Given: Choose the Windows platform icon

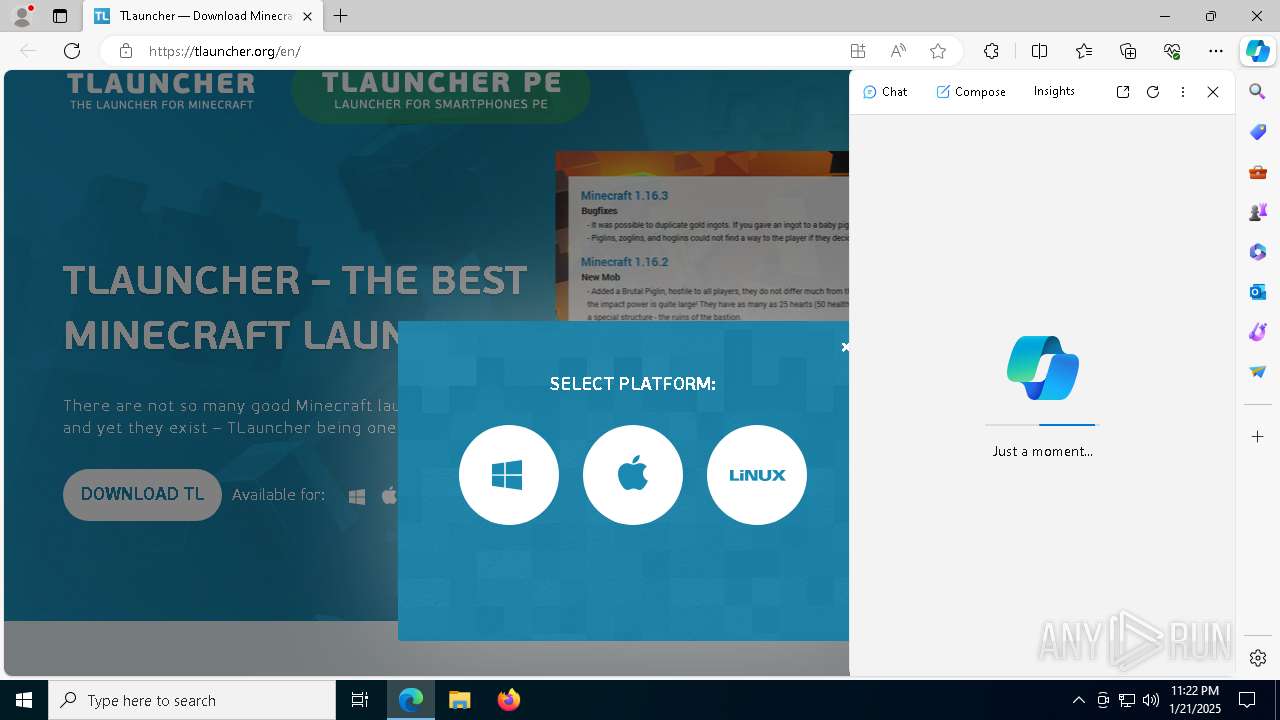Looking at the screenshot, I should point(509,475).
